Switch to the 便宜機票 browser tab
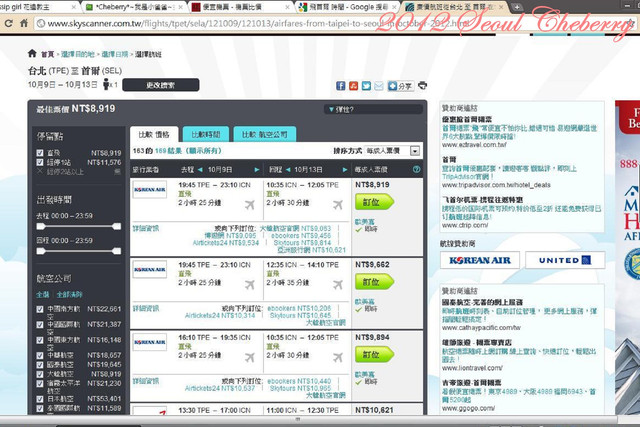The width and height of the screenshot is (640, 427). tap(242, 7)
